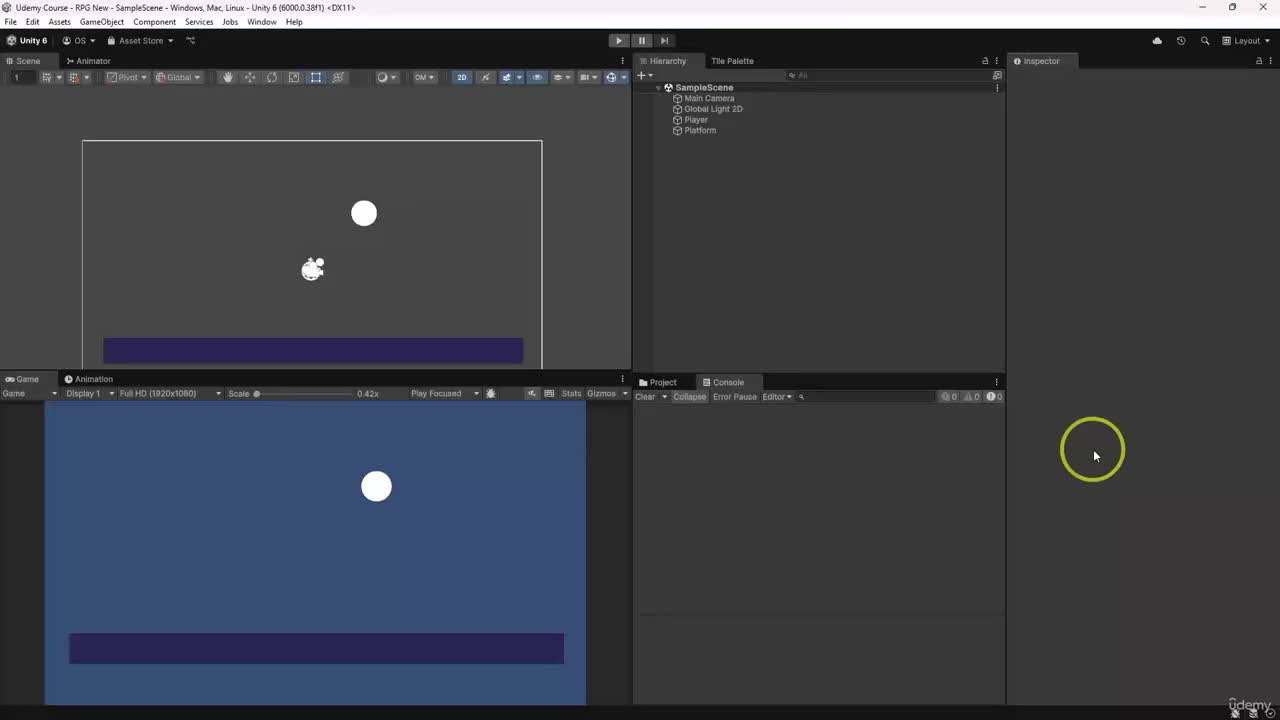Image resolution: width=1280 pixels, height=720 pixels.
Task: Switch to the Animation tab
Action: click(x=89, y=379)
